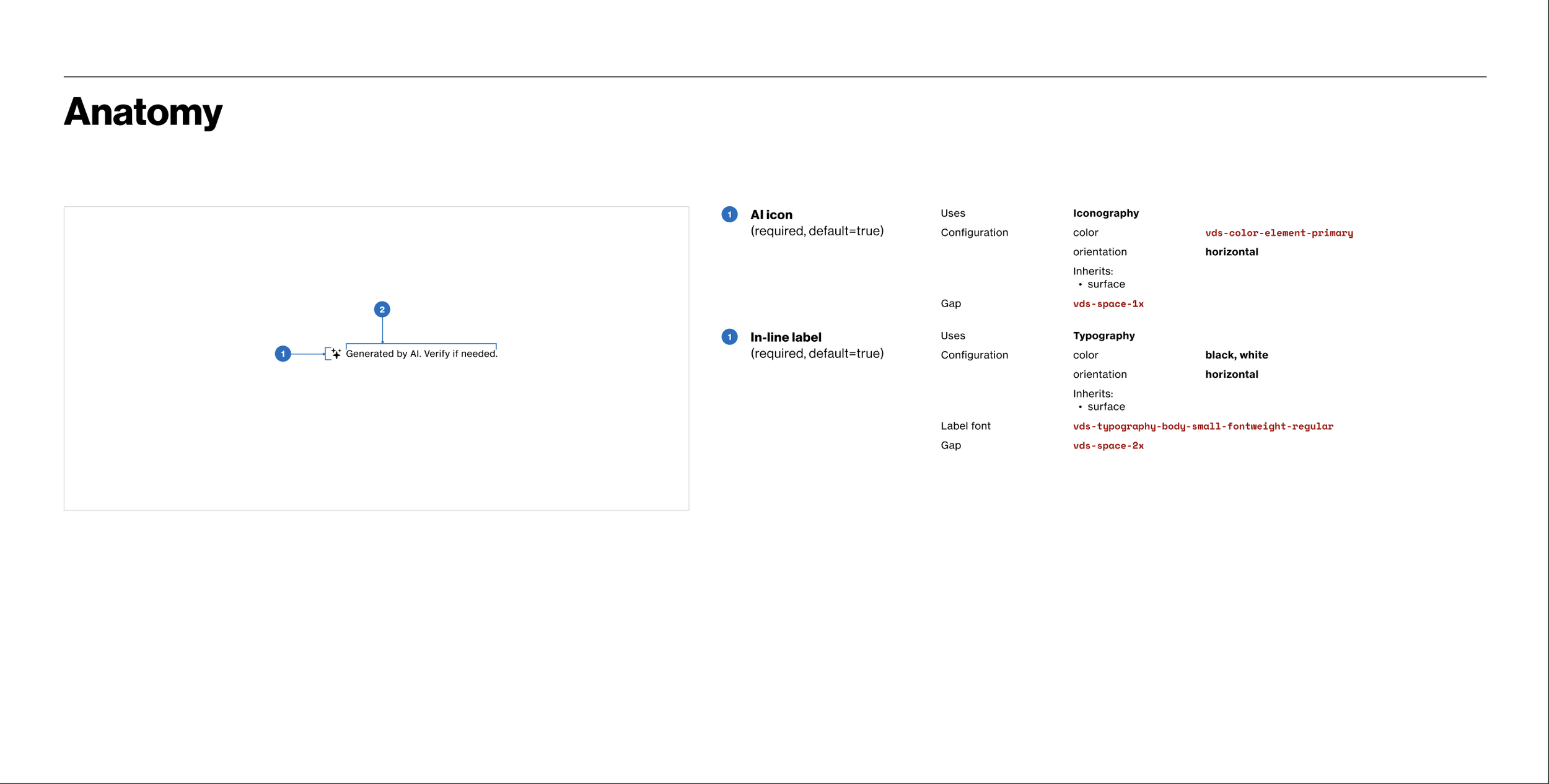The width and height of the screenshot is (1549, 784).
Task: Click the 'black, white' color value
Action: [x=1236, y=355]
